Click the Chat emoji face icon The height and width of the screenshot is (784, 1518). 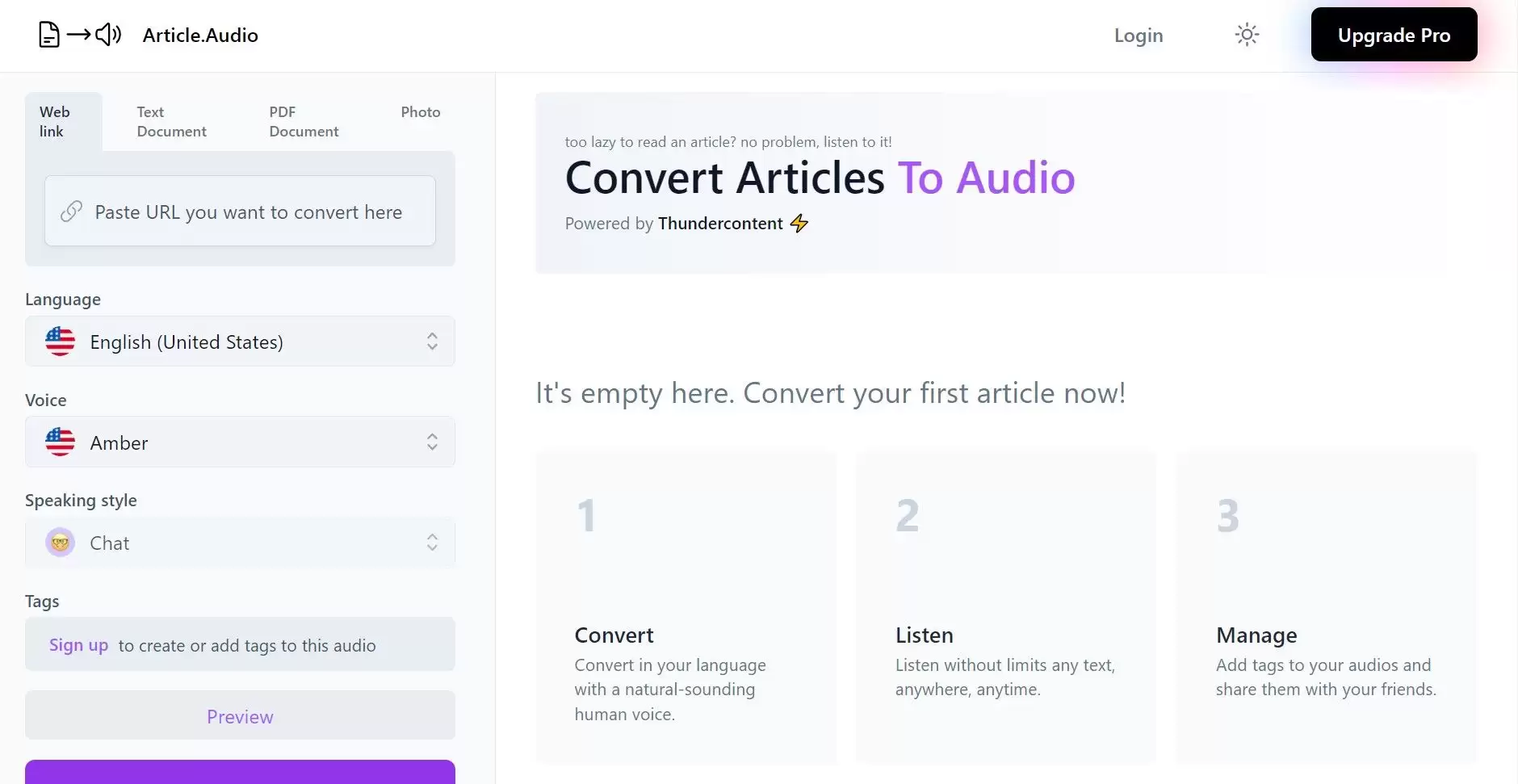61,543
